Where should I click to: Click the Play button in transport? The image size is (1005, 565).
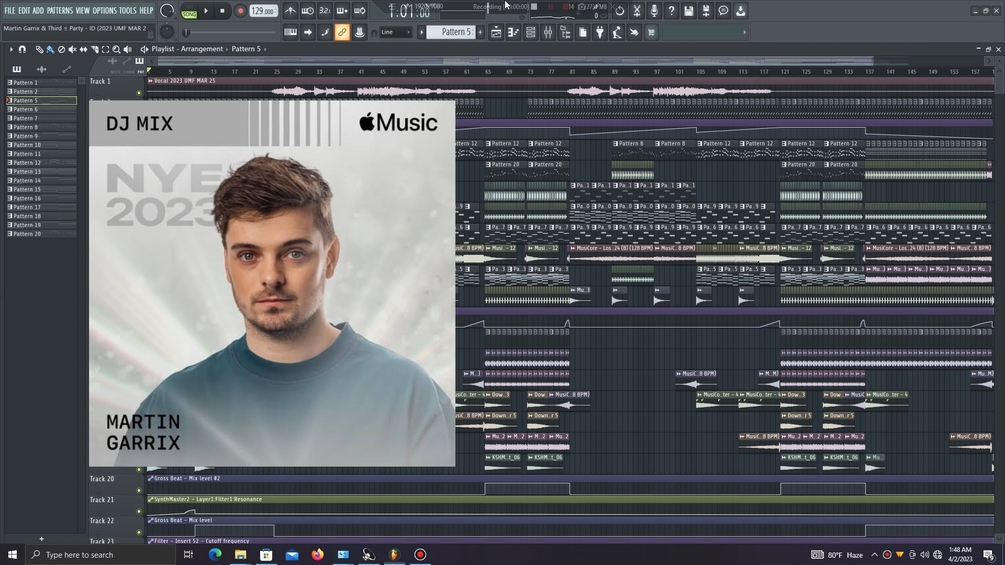tap(206, 11)
